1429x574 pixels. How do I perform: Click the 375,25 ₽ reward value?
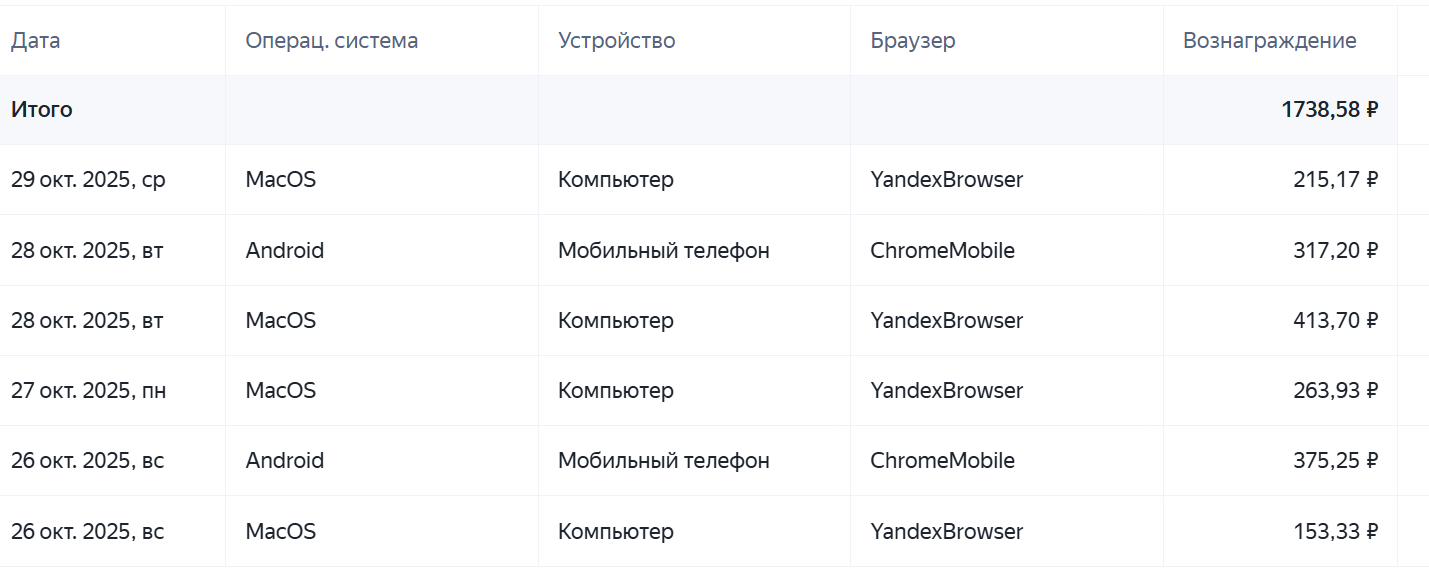click(1335, 461)
